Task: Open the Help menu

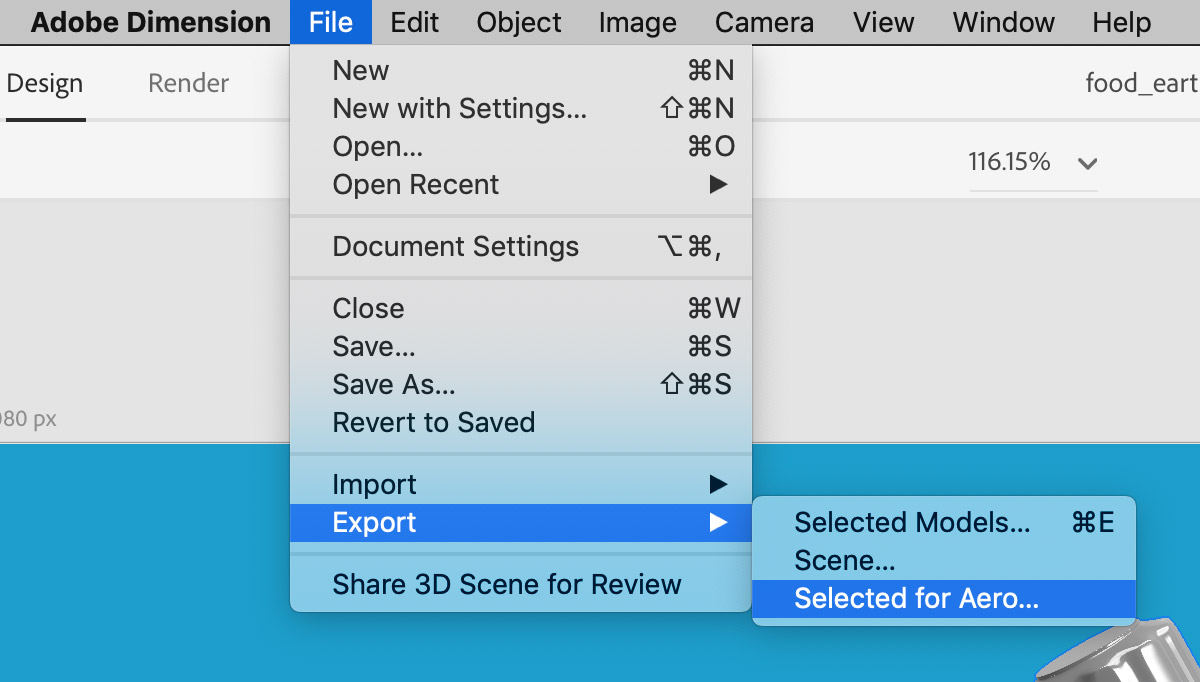Action: coord(1122,22)
